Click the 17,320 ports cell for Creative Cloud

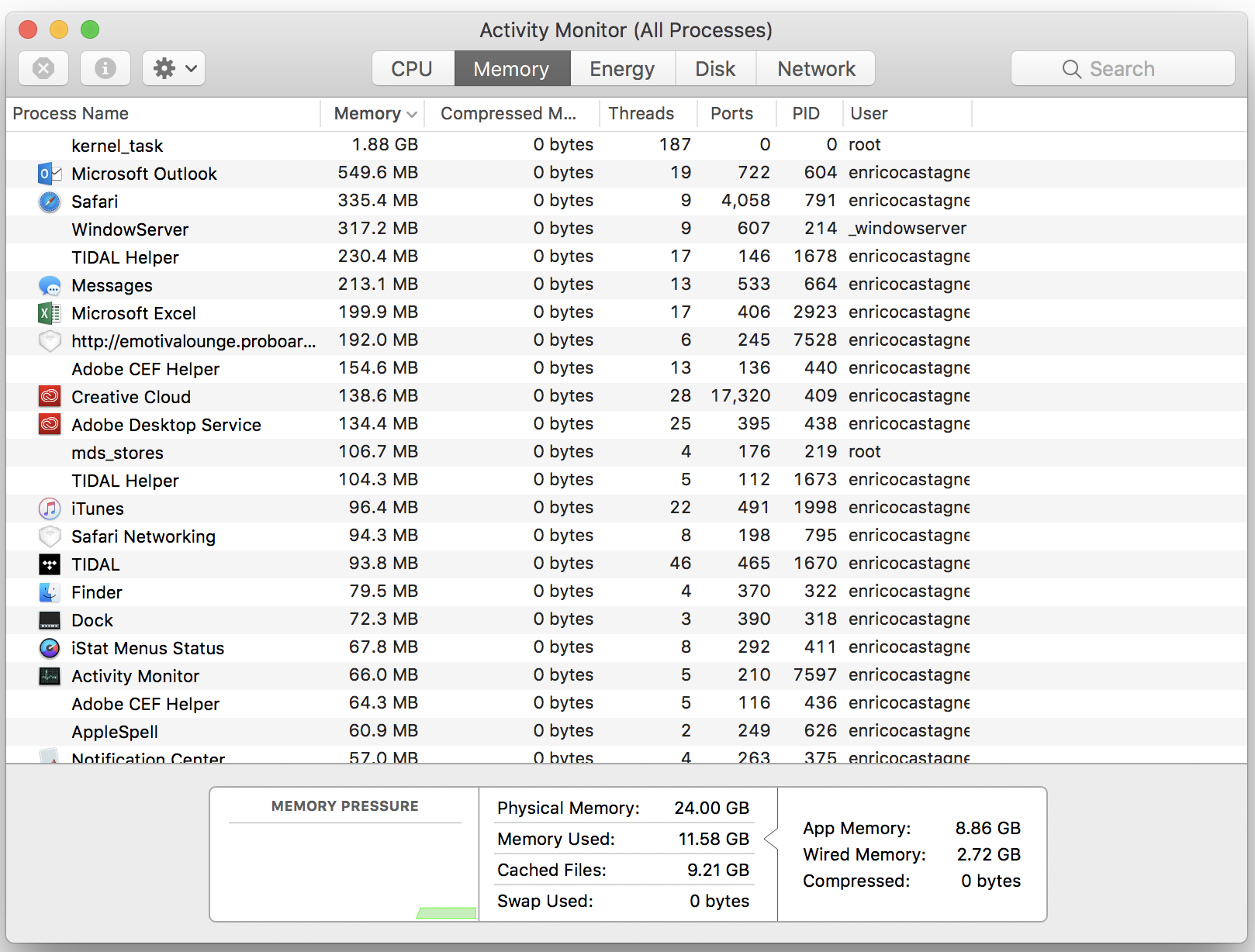point(741,395)
